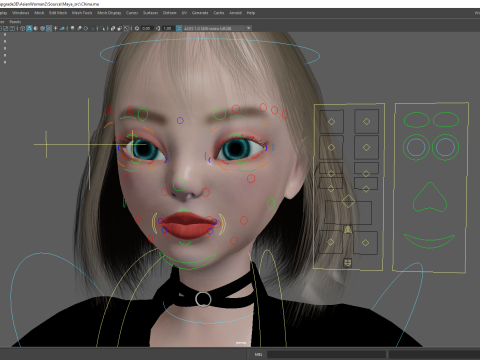The image size is (480, 360).
Task: Select top-right diamond handle in slider panel
Action: (366, 121)
